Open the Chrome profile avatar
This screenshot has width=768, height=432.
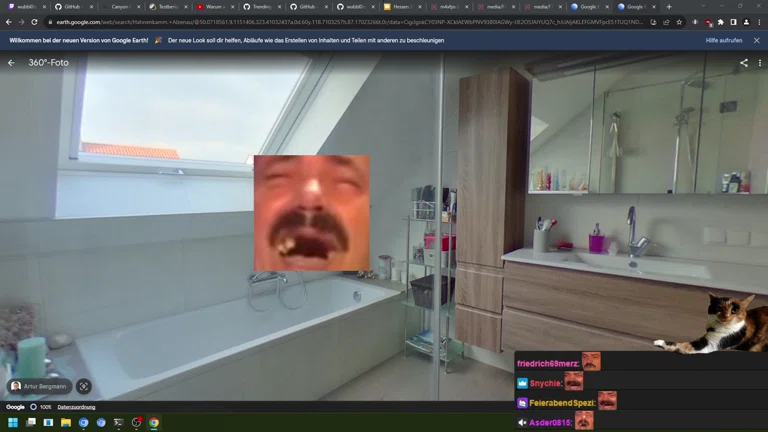click(x=746, y=22)
